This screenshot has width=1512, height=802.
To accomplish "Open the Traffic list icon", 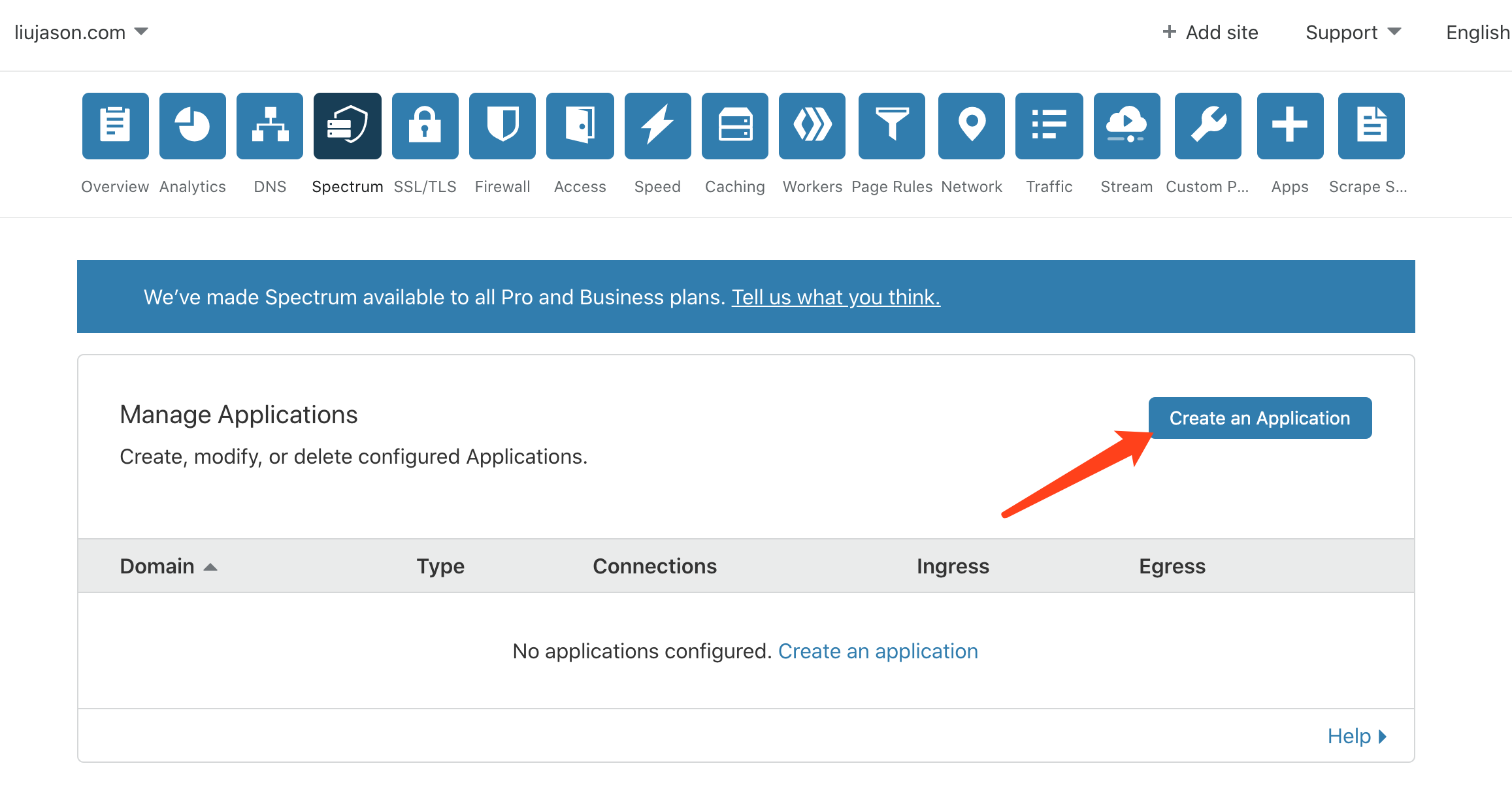I will tap(1049, 125).
